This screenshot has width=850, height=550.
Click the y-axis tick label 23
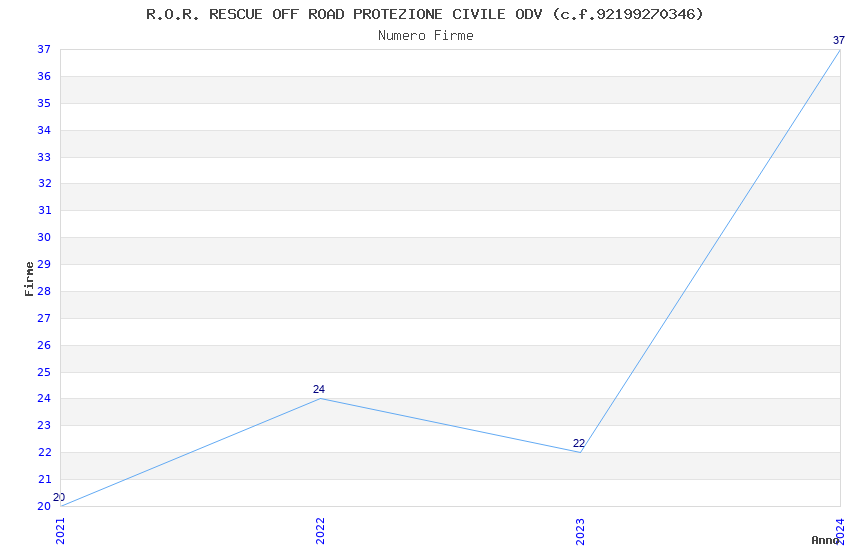[44, 426]
